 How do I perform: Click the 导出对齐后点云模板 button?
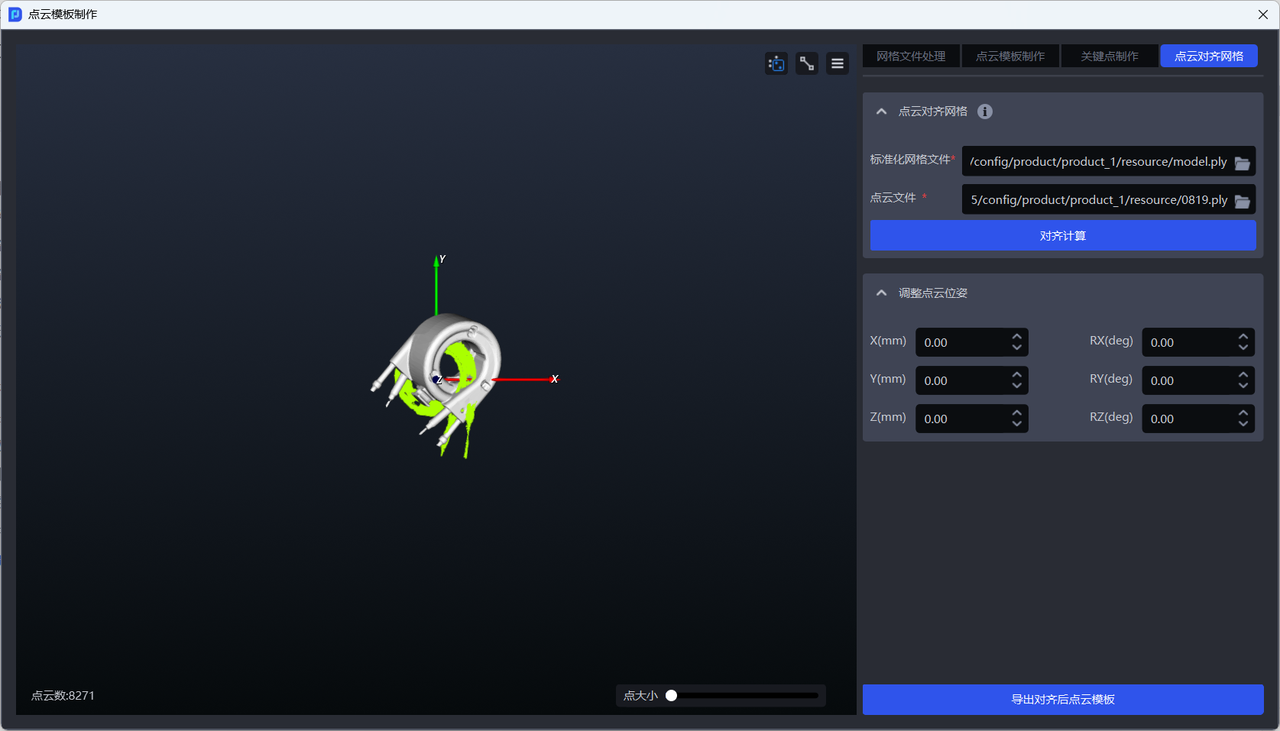pyautogui.click(x=1062, y=699)
